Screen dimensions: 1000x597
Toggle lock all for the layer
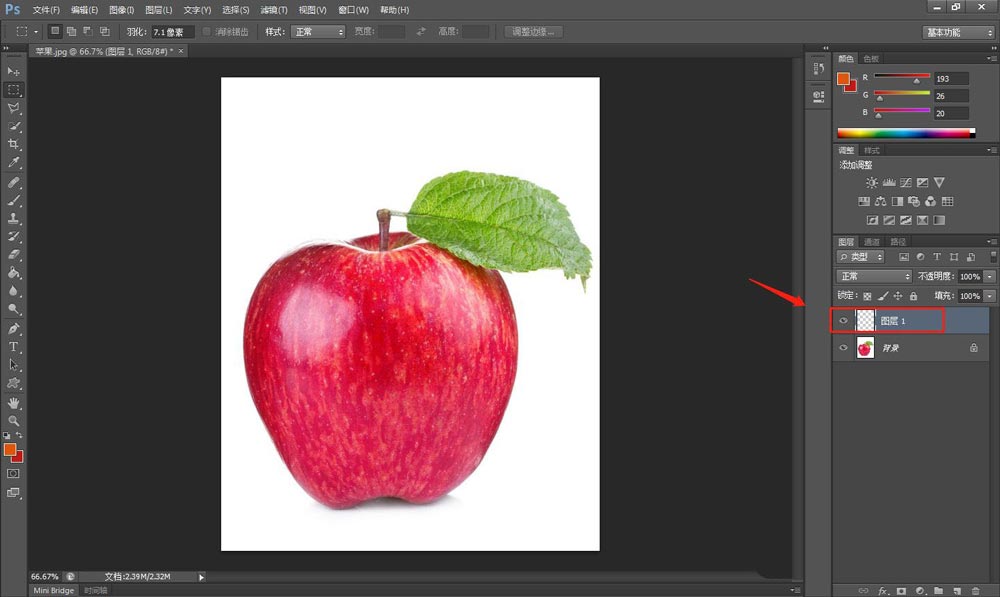click(913, 296)
